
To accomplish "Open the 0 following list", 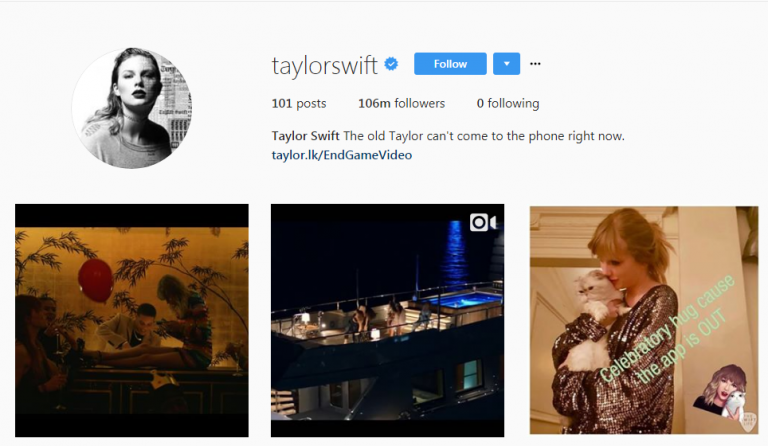I will 508,103.
